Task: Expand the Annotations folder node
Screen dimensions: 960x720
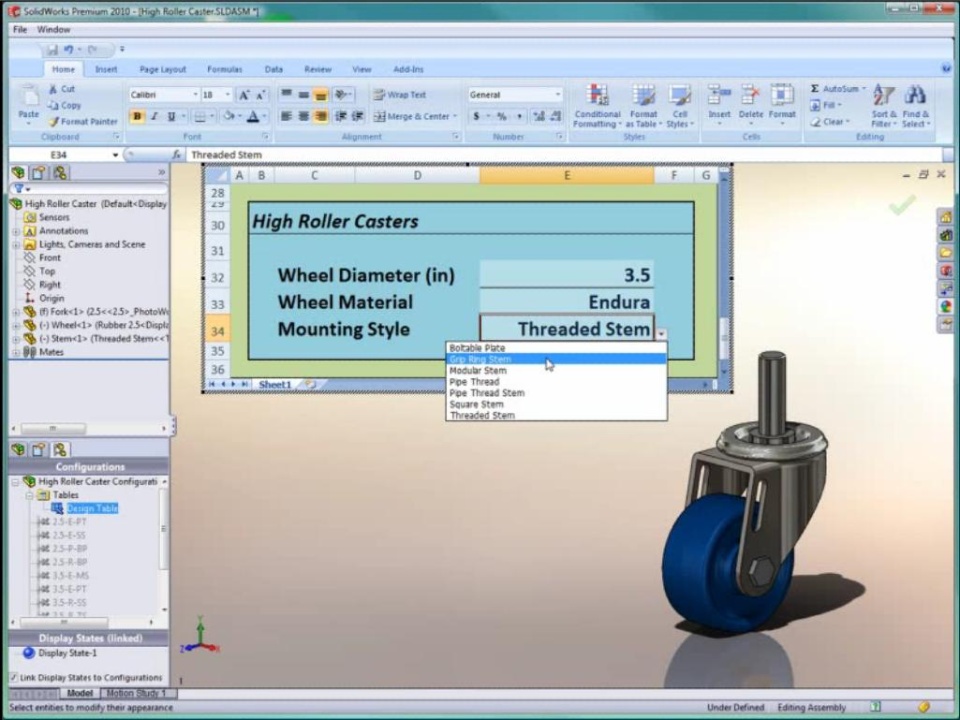Action: pyautogui.click(x=15, y=231)
